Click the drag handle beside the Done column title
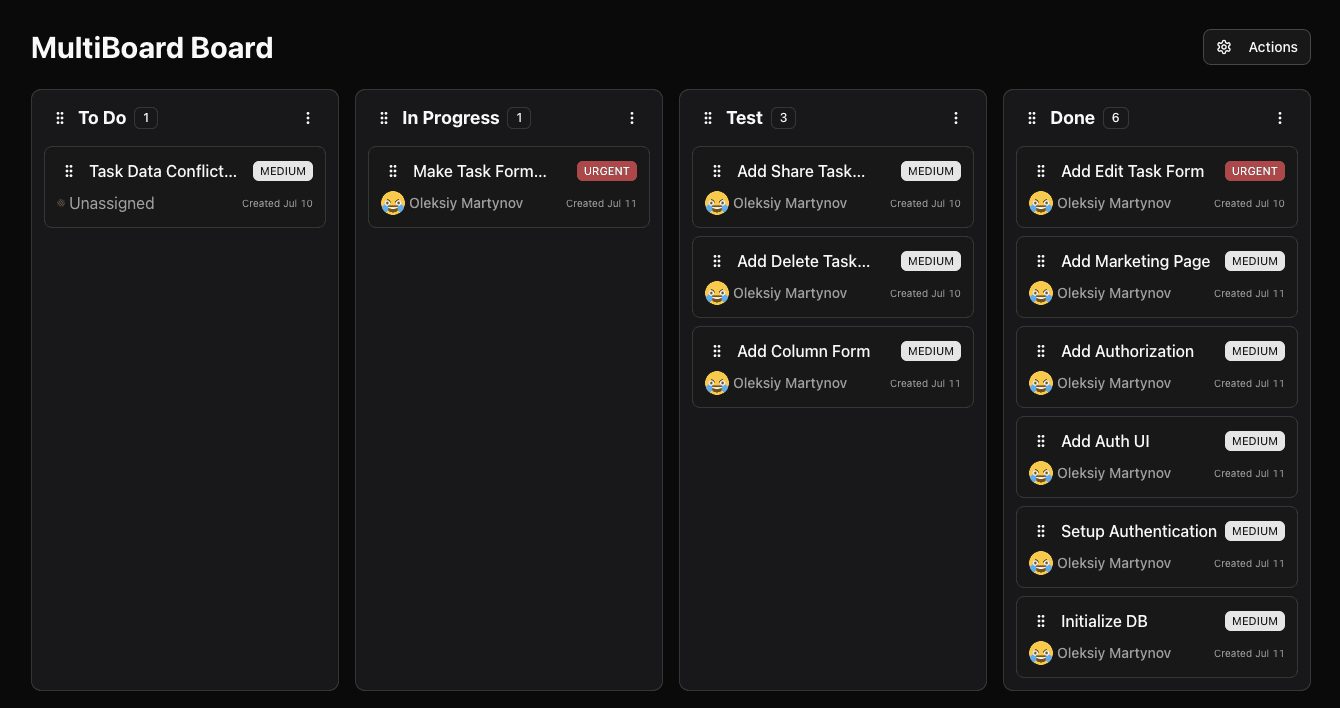The image size is (1340, 708). (1031, 117)
